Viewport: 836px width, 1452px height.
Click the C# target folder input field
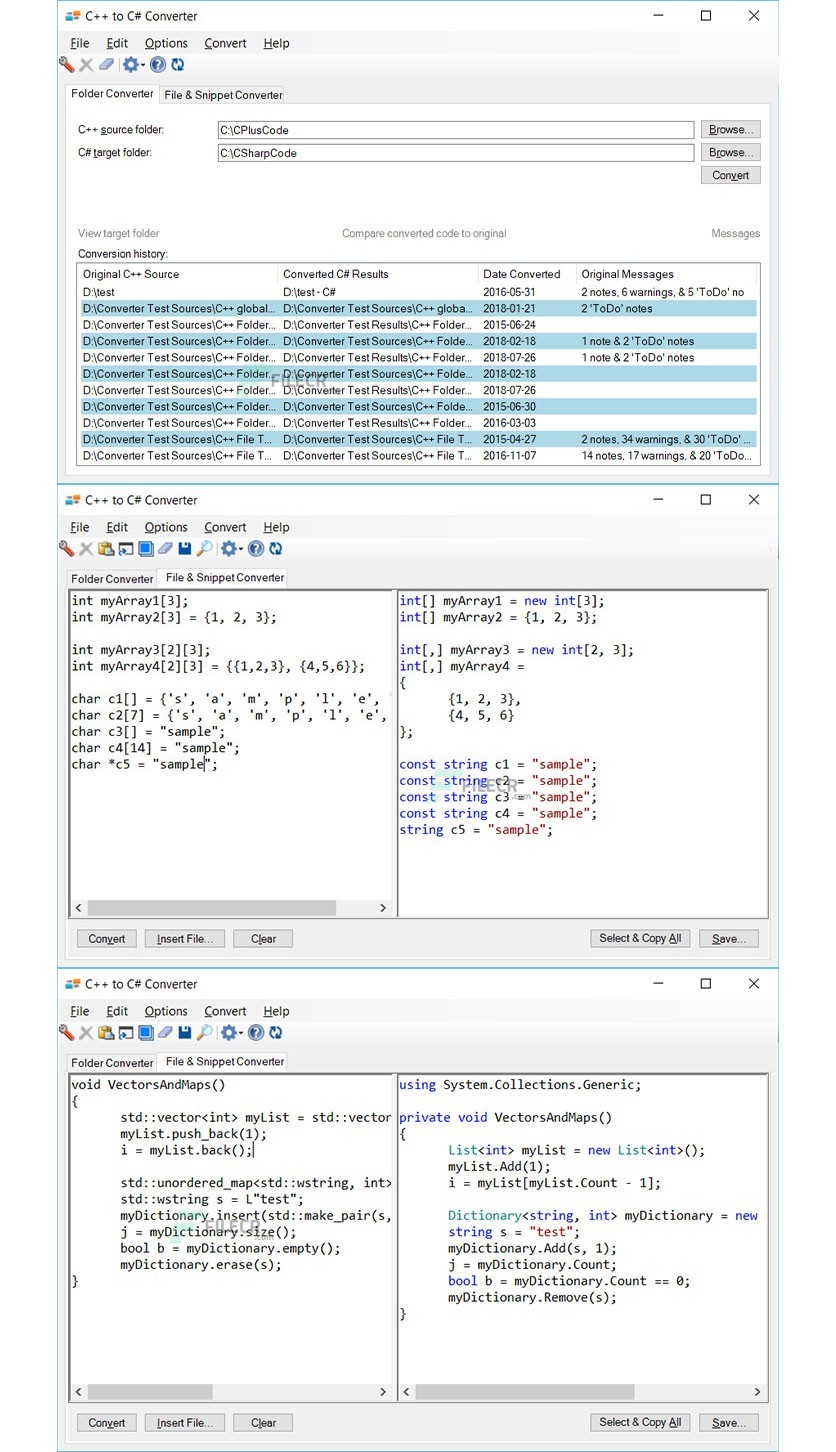point(455,153)
